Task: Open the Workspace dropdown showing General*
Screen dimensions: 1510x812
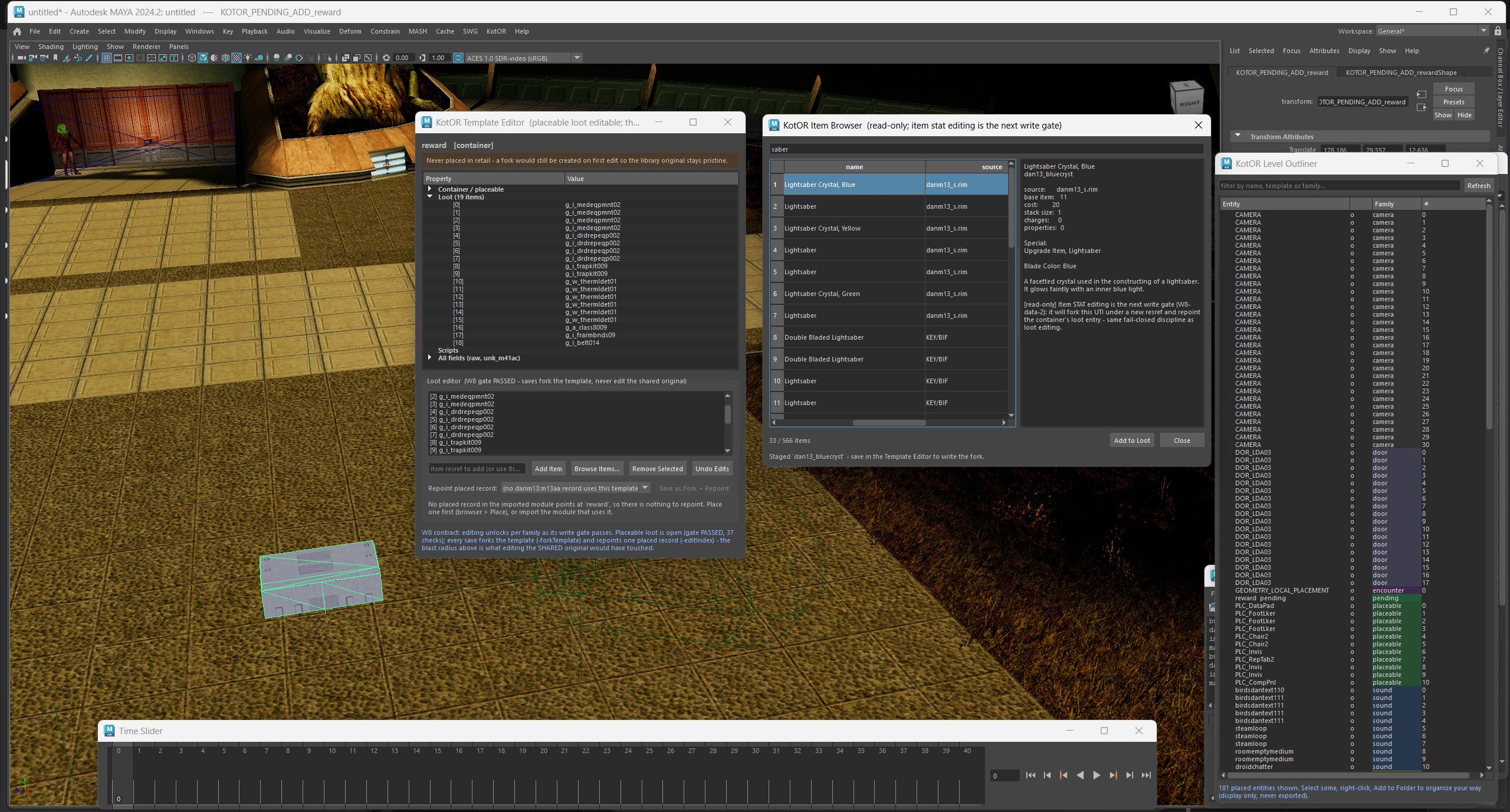Action: tap(1433, 31)
